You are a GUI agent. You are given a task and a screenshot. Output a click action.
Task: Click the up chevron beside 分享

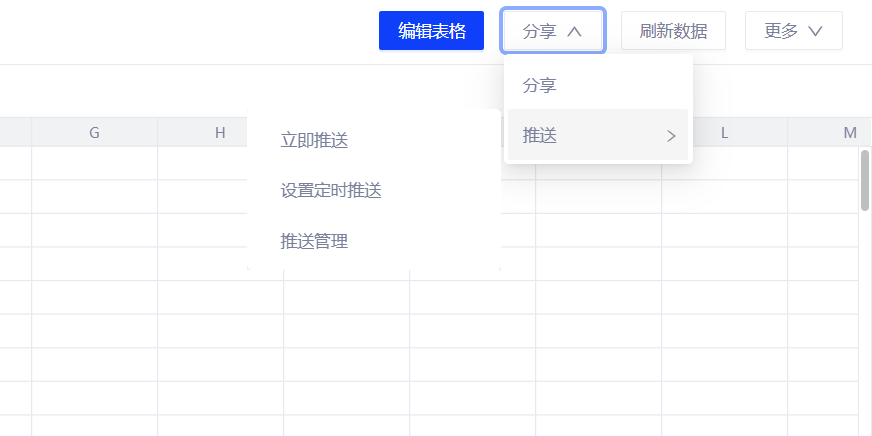[574, 31]
